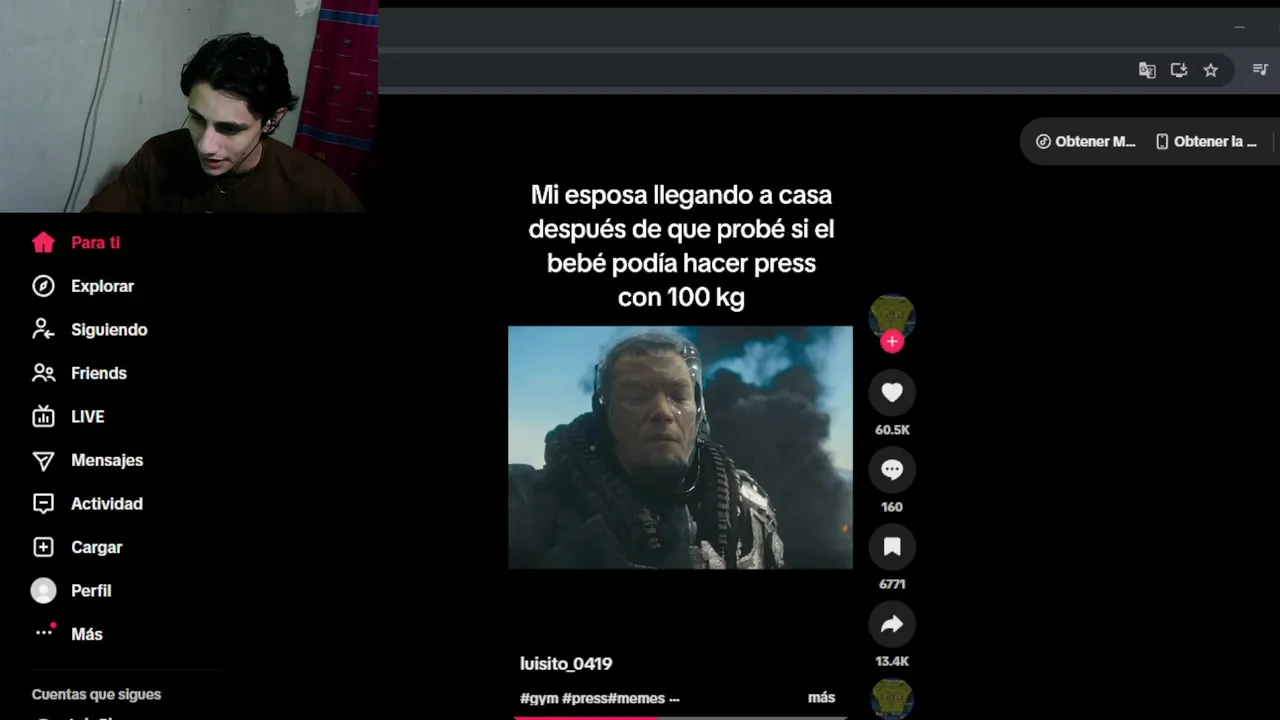
Task: Click the 6771 saves count
Action: (x=892, y=584)
